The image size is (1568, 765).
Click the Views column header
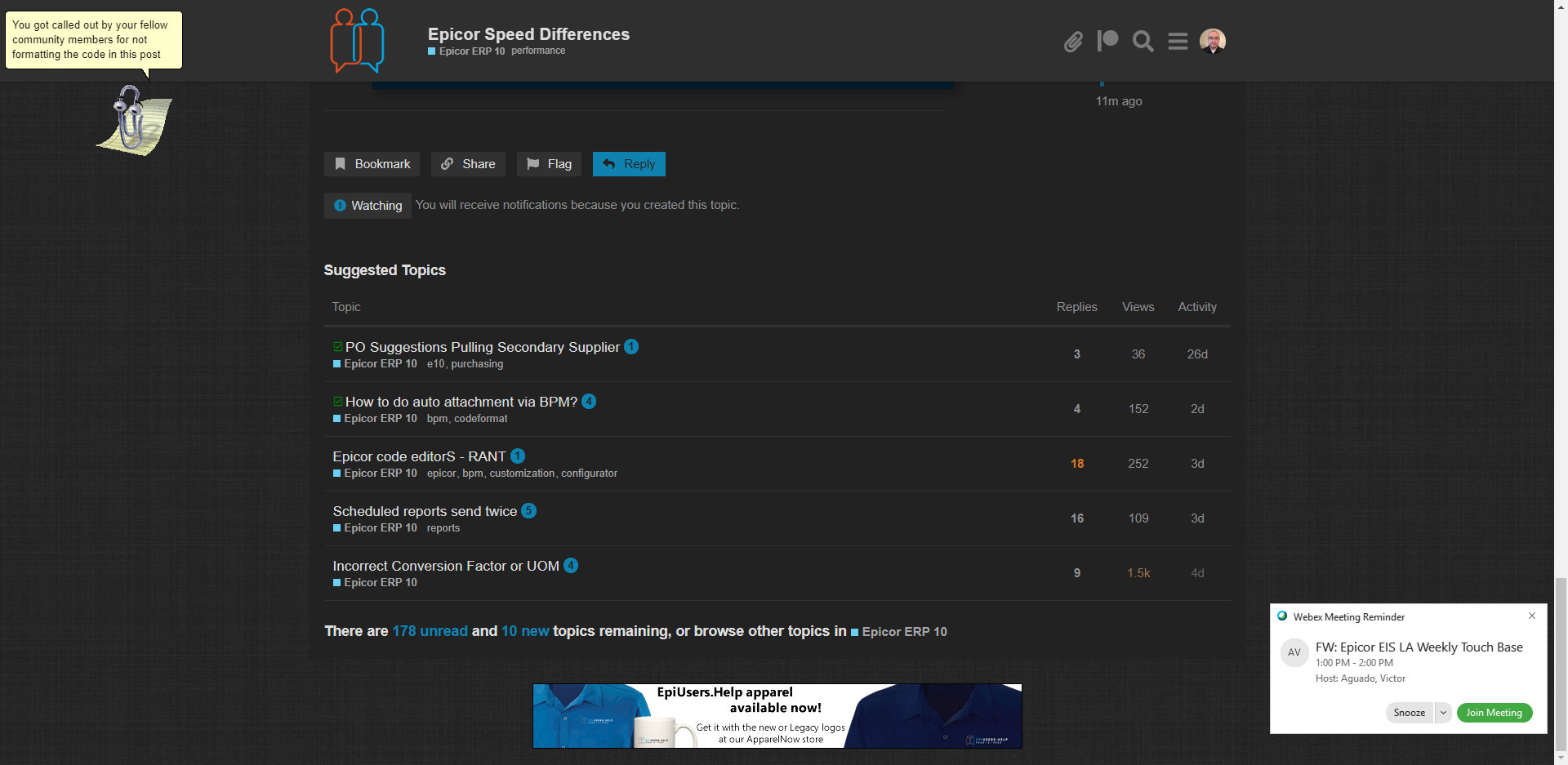coord(1138,307)
